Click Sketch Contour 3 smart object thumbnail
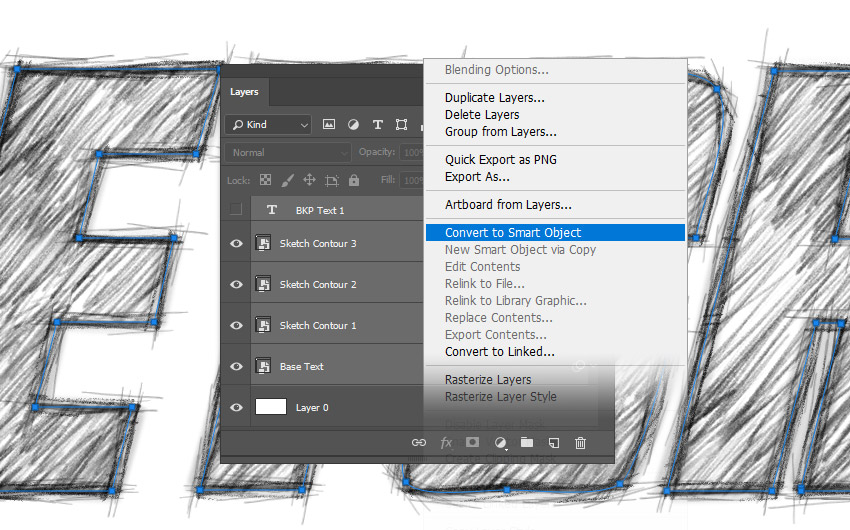The height and width of the screenshot is (530, 850). pos(263,243)
